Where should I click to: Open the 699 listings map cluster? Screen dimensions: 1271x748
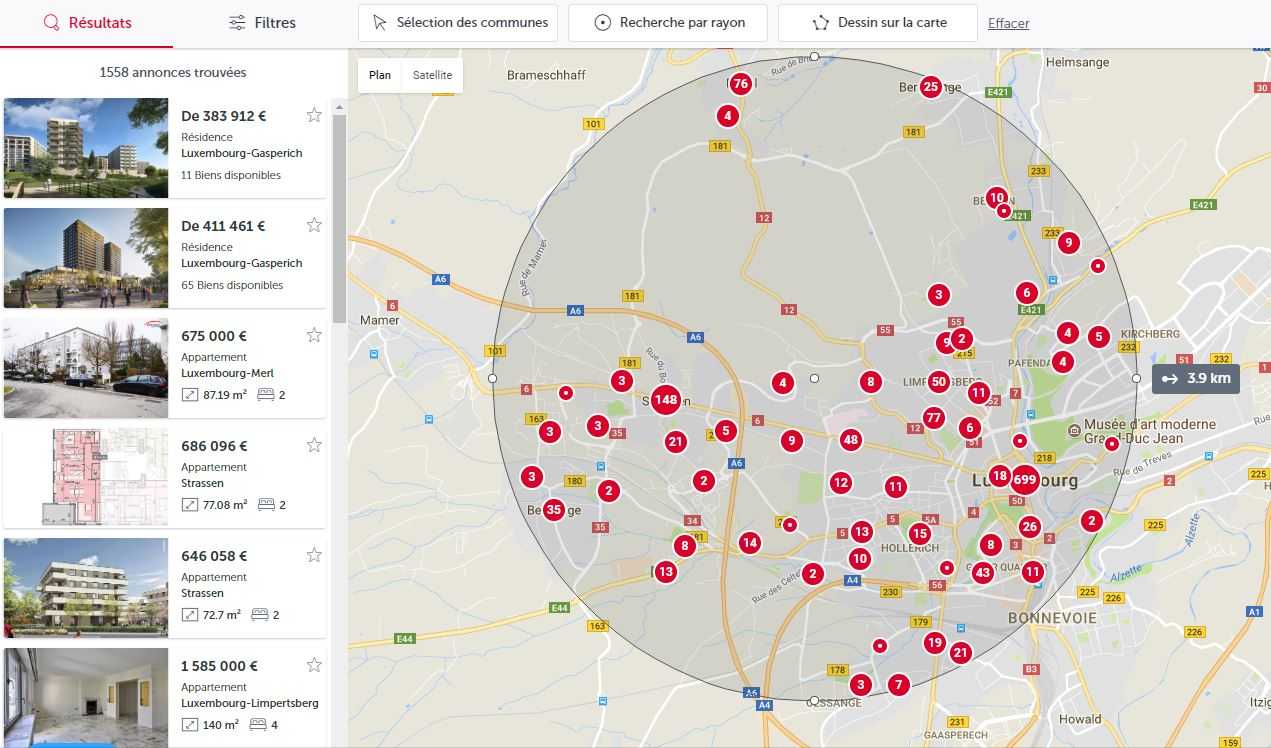[x=1025, y=479]
